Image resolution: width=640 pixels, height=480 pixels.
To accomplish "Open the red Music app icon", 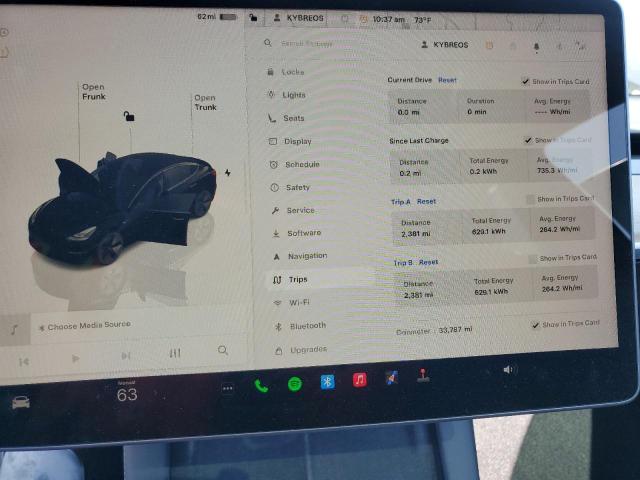I will [360, 380].
